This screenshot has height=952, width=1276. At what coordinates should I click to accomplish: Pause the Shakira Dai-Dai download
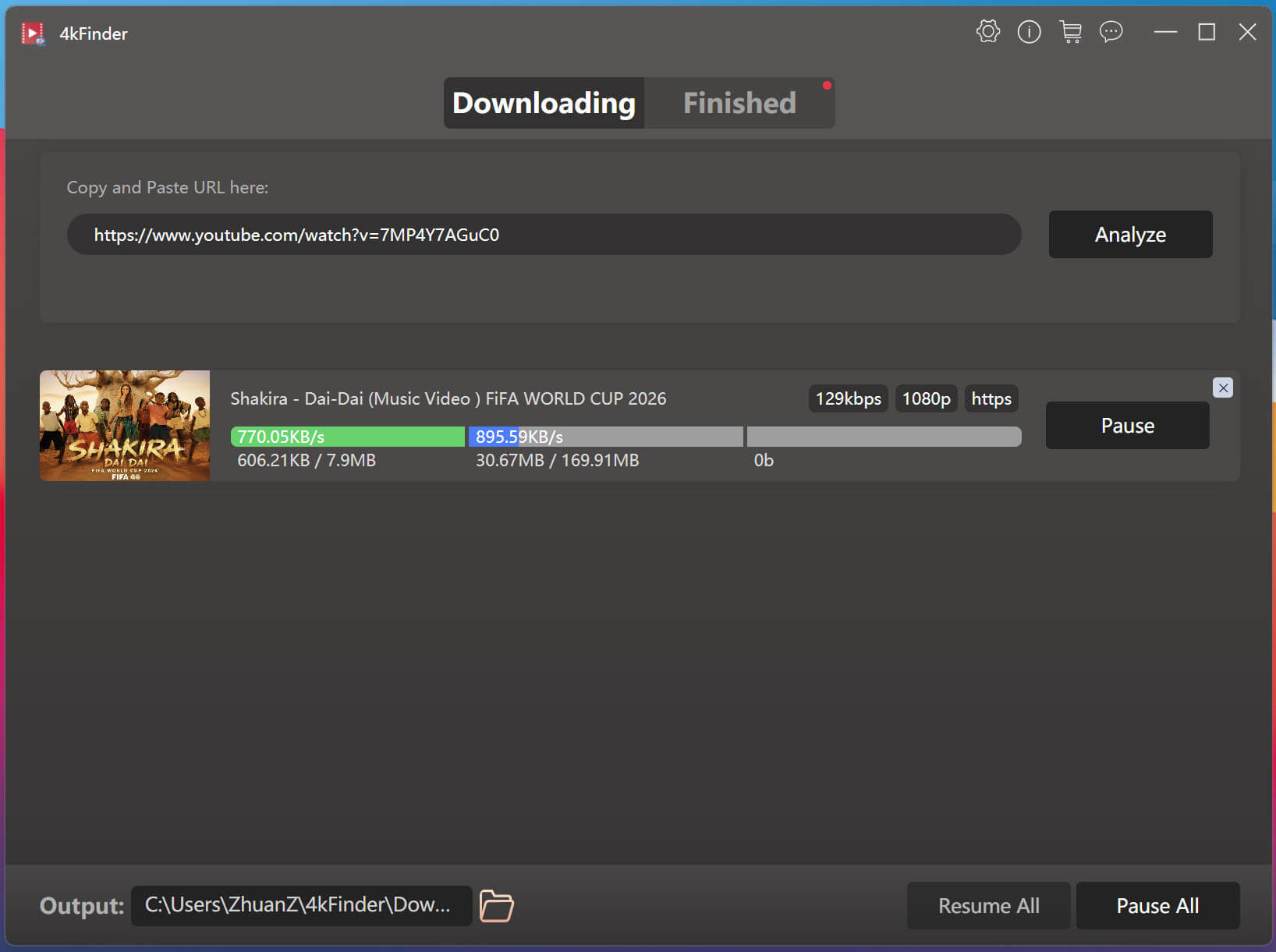click(1127, 425)
